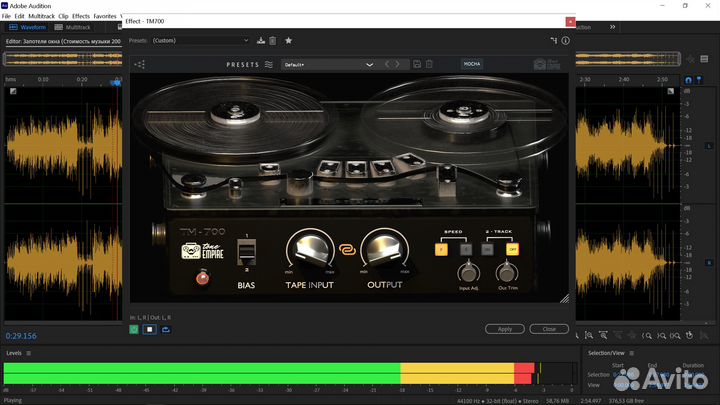Adjust the Input Adj. small knob
Viewport: 720px width, 405px height.
point(468,272)
